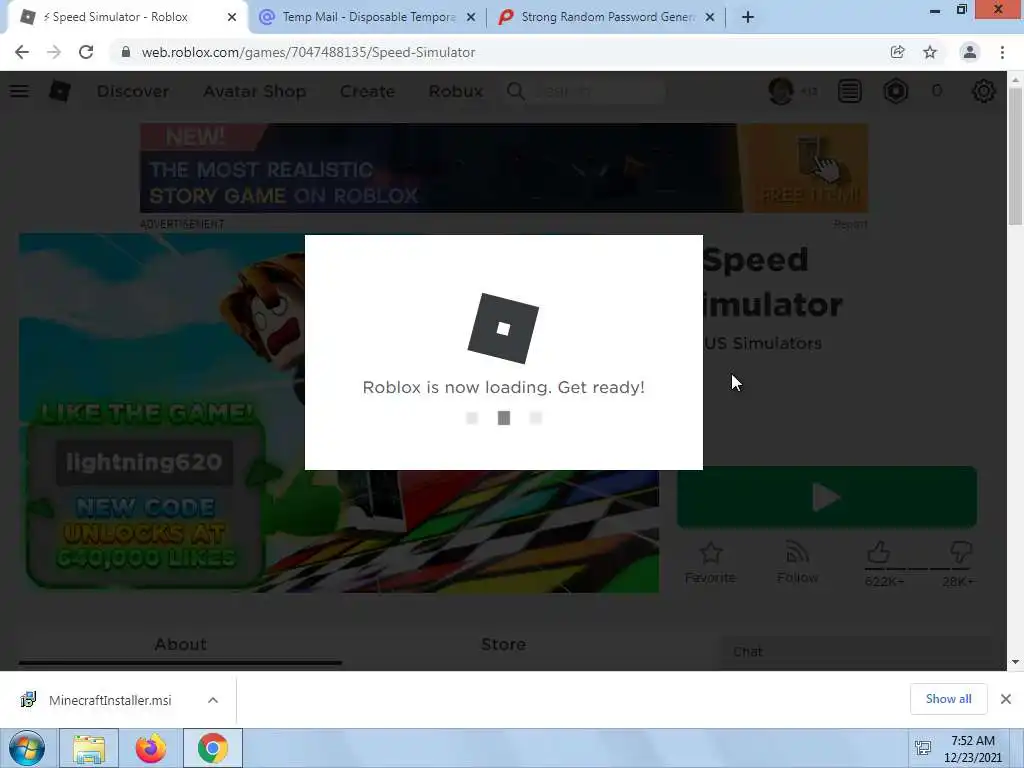This screenshot has width=1024, height=768.
Task: Click the Roblox search magnifier icon
Action: 515,91
